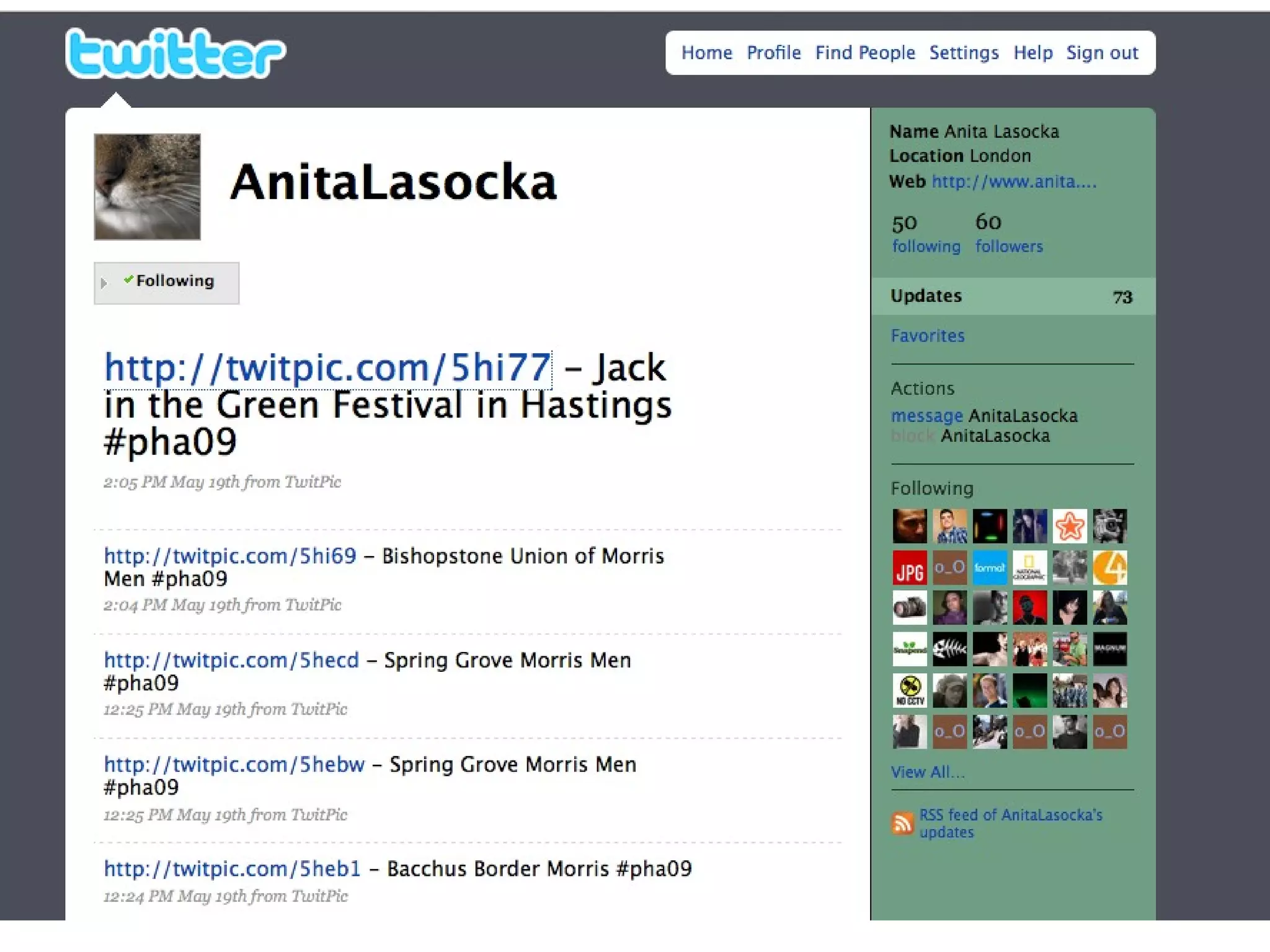Open Settings in top navigation

[963, 53]
